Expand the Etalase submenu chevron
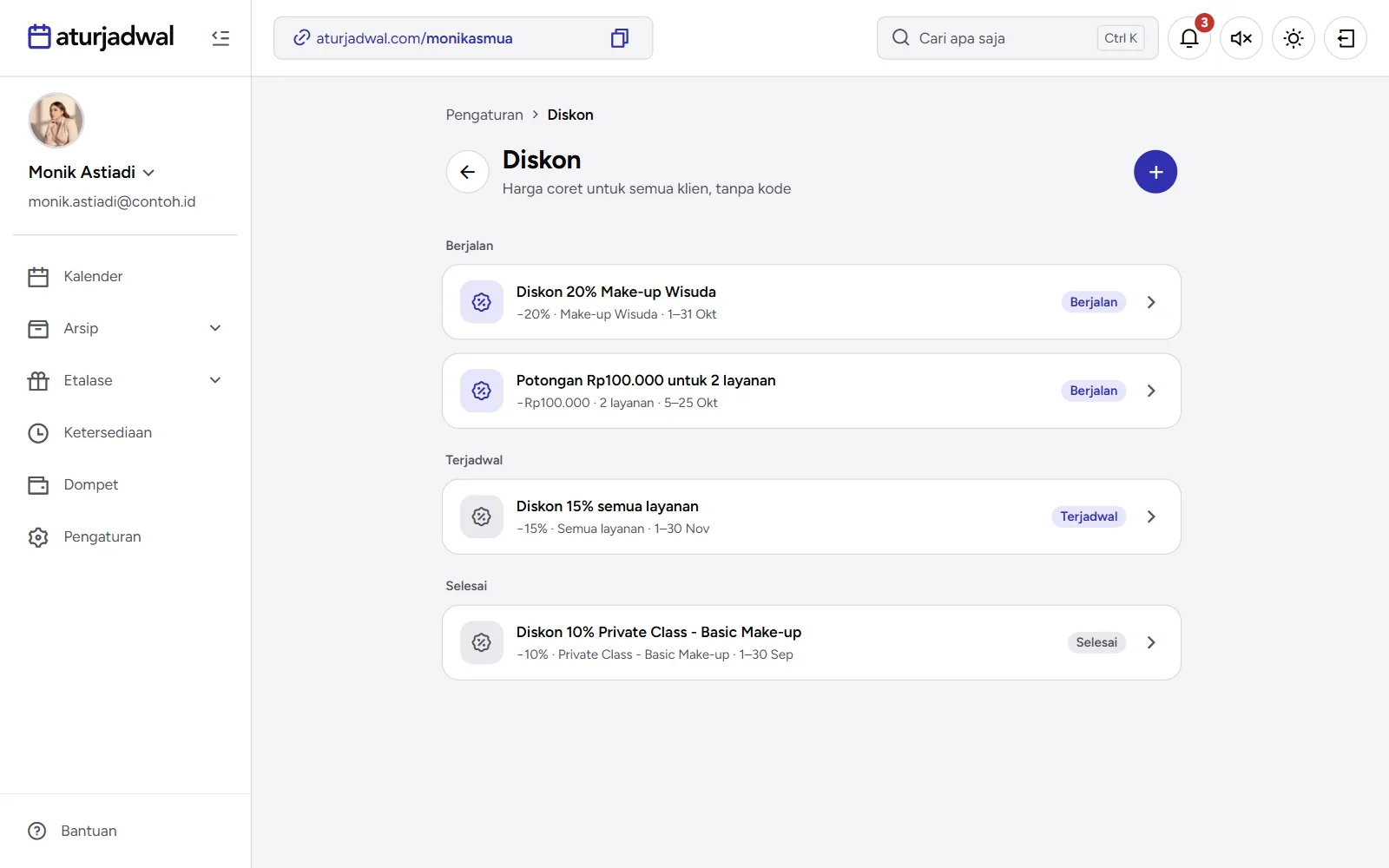 pyautogui.click(x=215, y=380)
